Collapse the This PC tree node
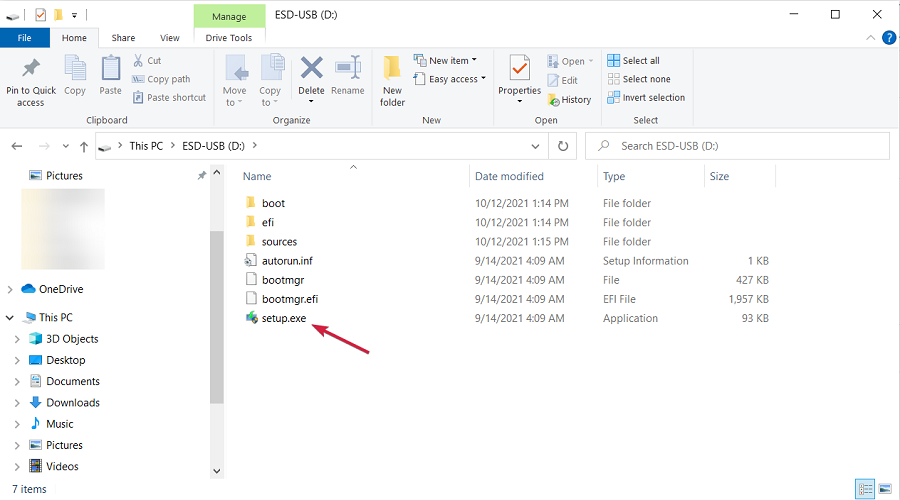The image size is (900, 500). pyautogui.click(x=10, y=317)
